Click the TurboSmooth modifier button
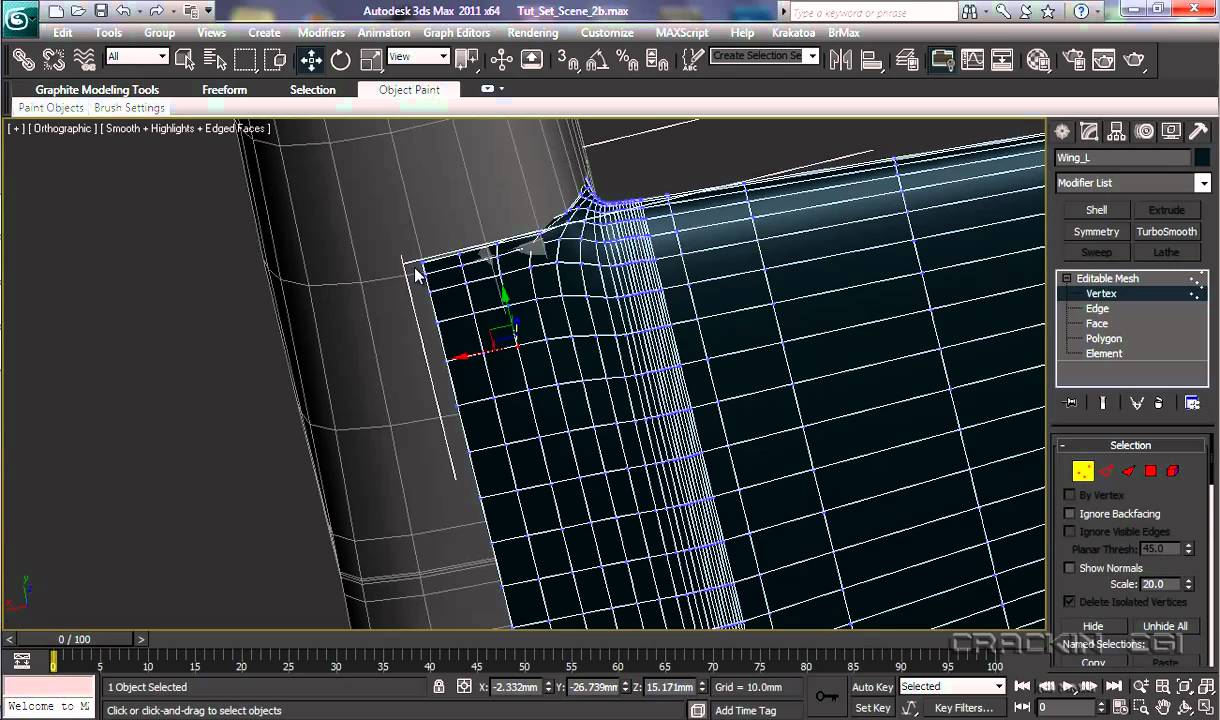This screenshot has width=1220, height=720. (x=1166, y=231)
